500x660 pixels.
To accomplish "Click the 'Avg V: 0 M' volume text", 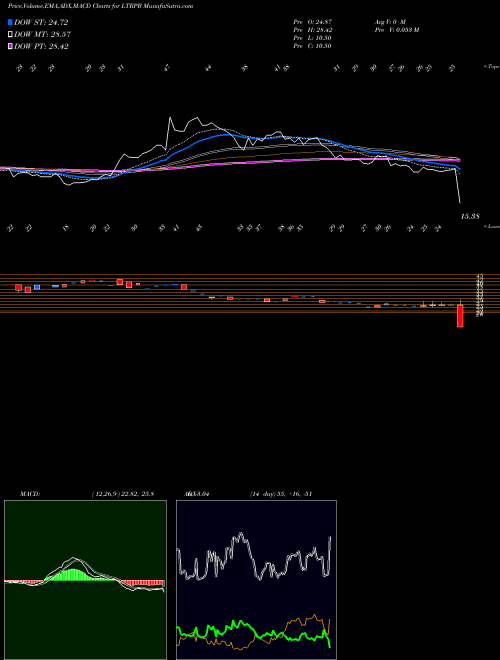I will pyautogui.click(x=391, y=21).
